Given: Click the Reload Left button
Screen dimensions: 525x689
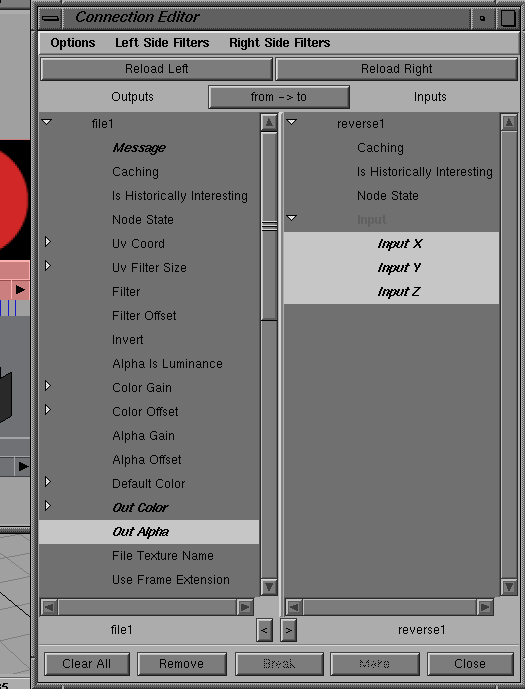Looking at the screenshot, I should [x=156, y=69].
